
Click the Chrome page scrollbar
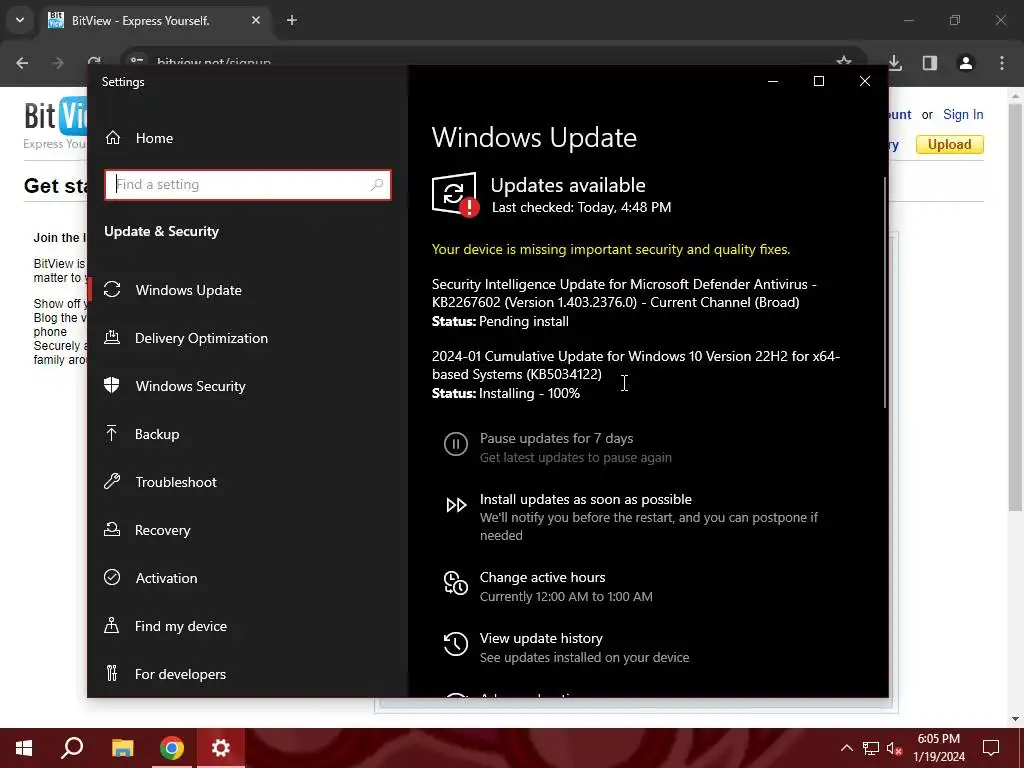[x=1015, y=307]
